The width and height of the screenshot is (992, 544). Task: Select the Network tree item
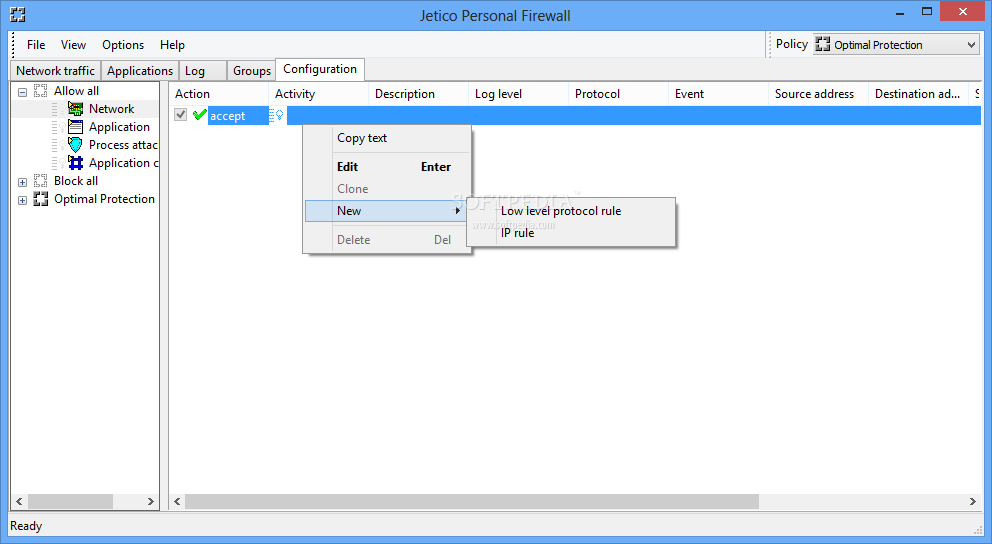click(x=111, y=109)
